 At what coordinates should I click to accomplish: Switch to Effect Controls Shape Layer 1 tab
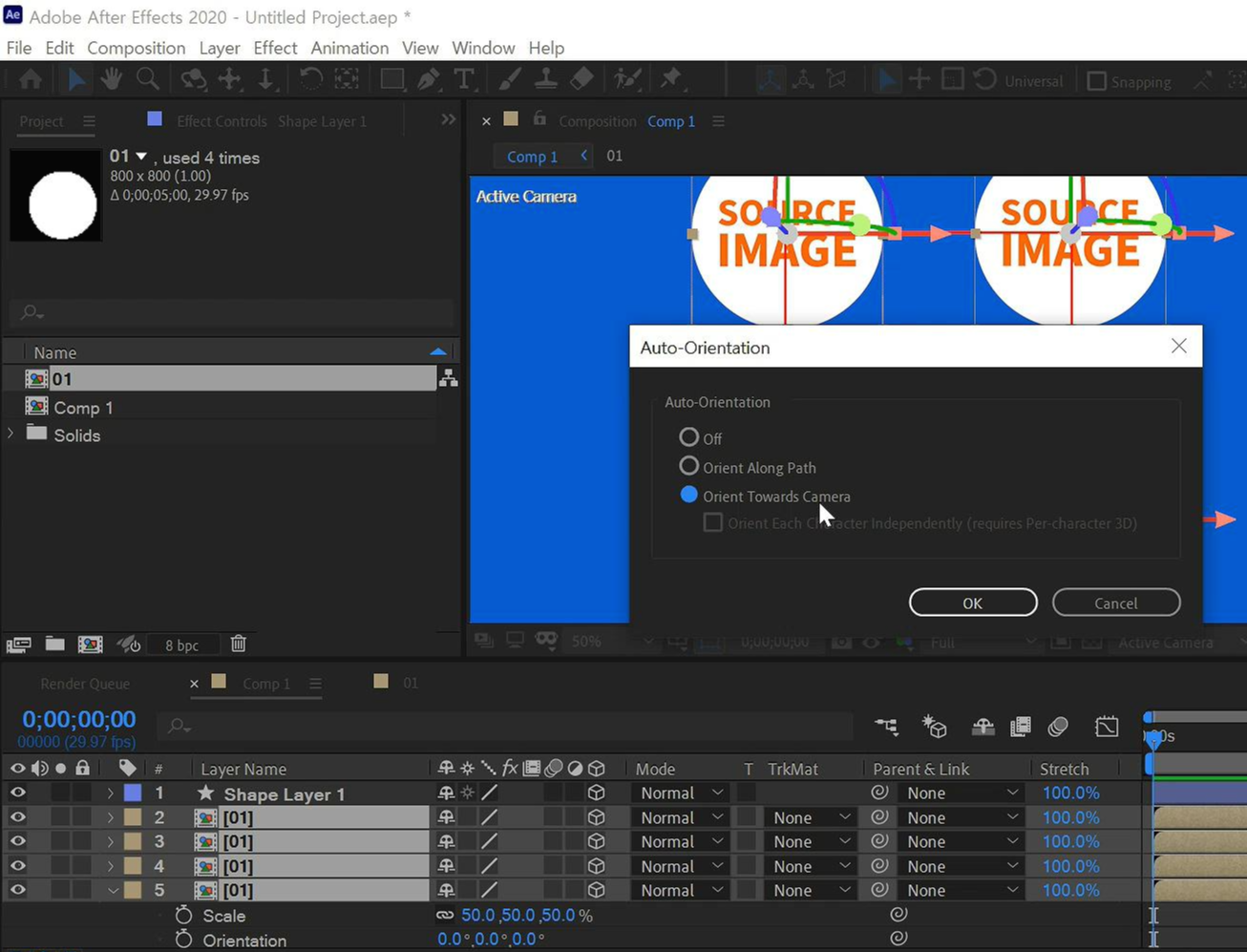(x=271, y=121)
